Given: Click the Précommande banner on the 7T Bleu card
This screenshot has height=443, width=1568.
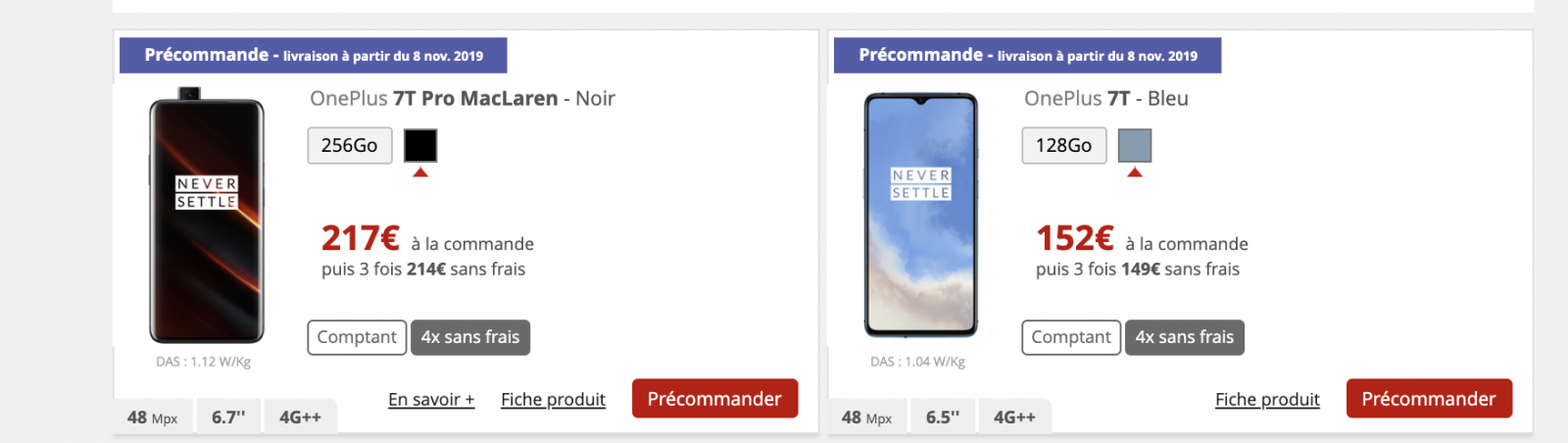Looking at the screenshot, I should (1027, 55).
